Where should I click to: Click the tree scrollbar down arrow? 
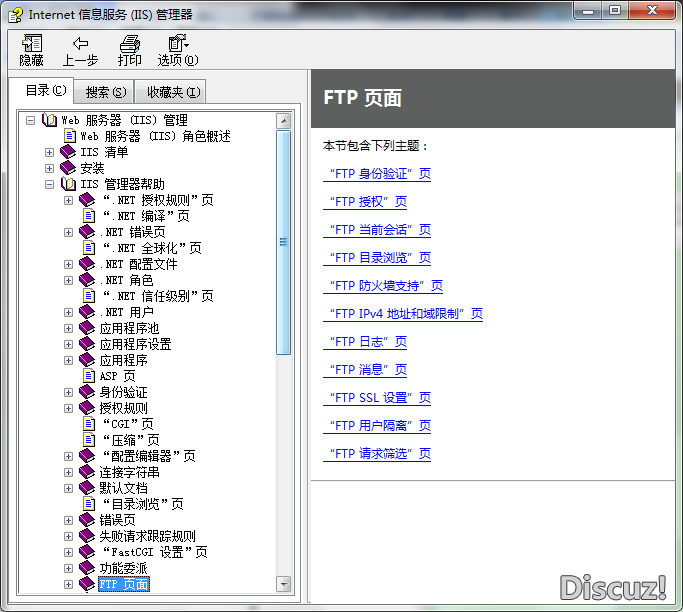pyautogui.click(x=284, y=584)
